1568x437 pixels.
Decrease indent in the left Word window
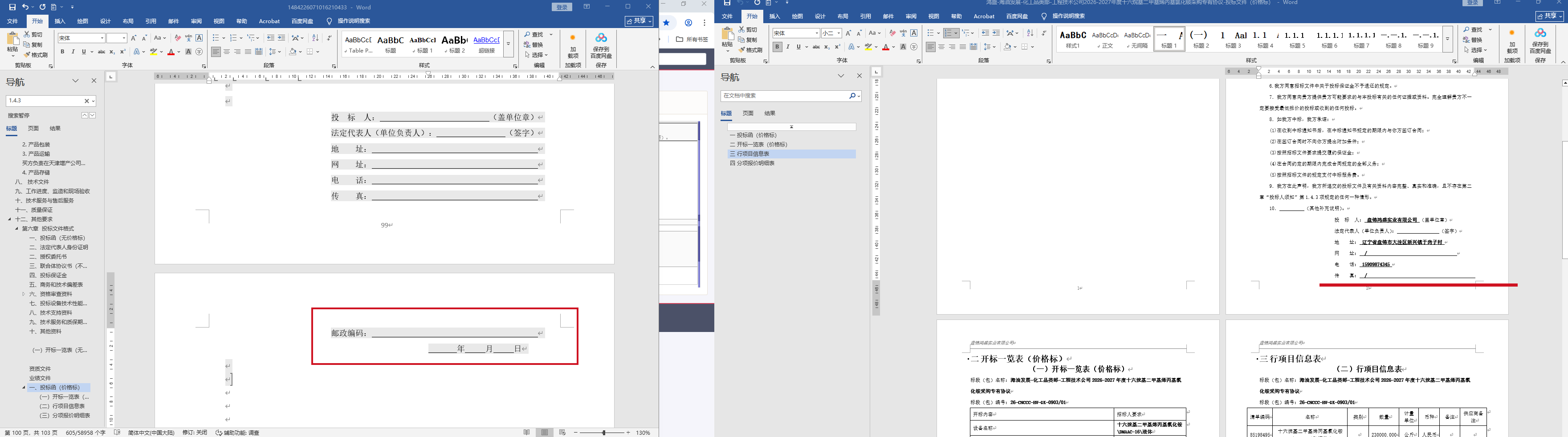270,38
